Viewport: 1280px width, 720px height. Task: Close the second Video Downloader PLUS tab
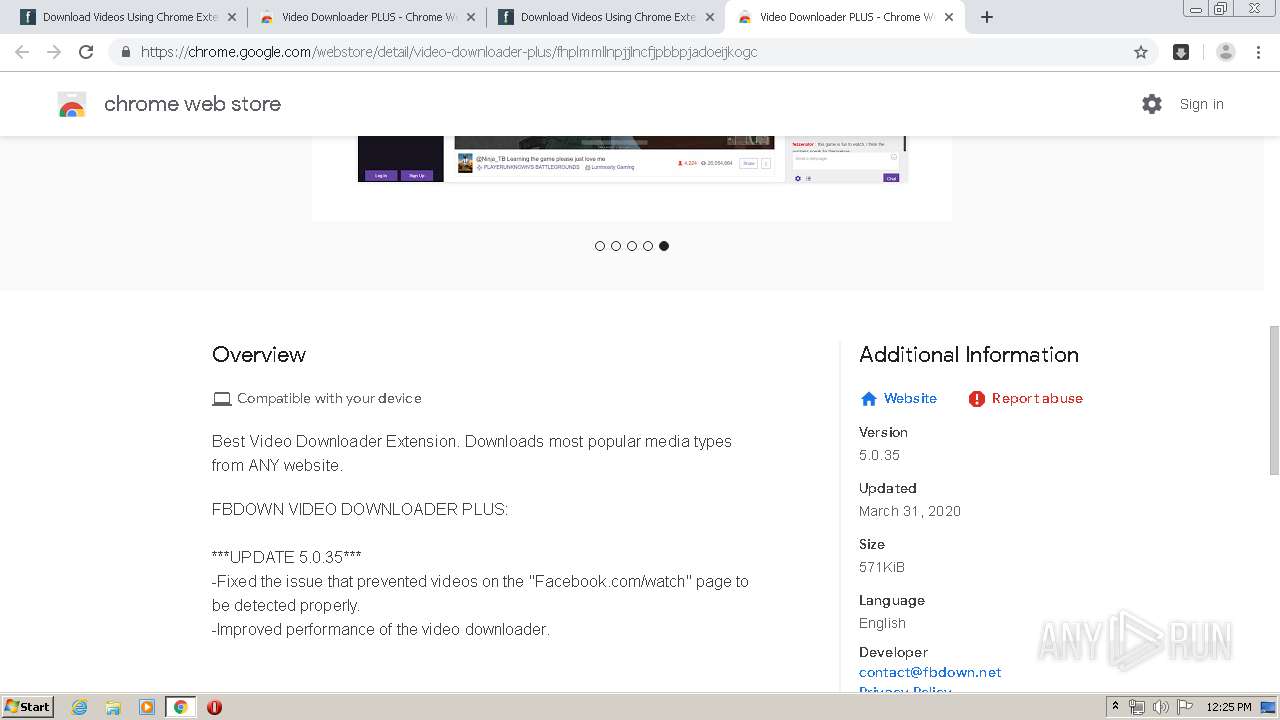tap(471, 17)
